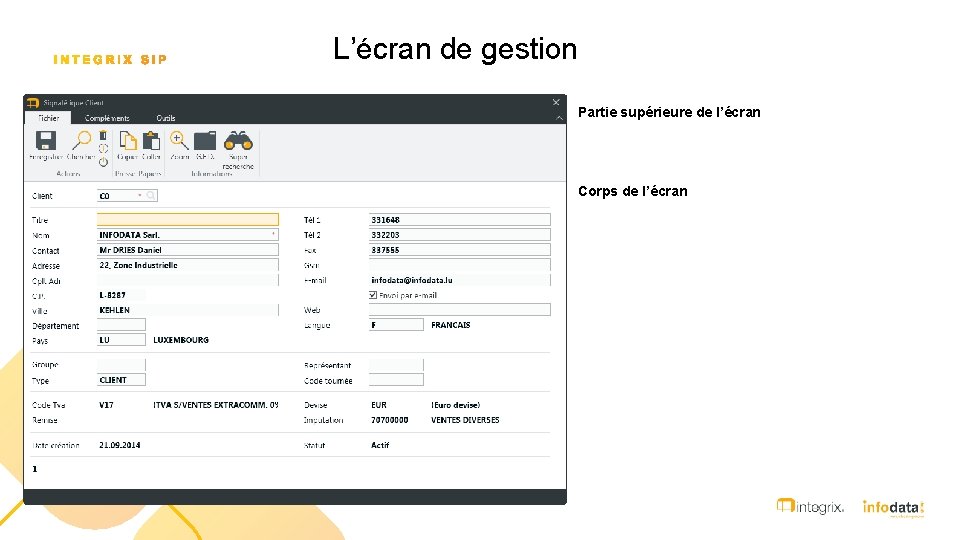Save the record with the Enregistrer floppy icon
Image resolution: width=960 pixels, height=540 pixels.
[46, 141]
